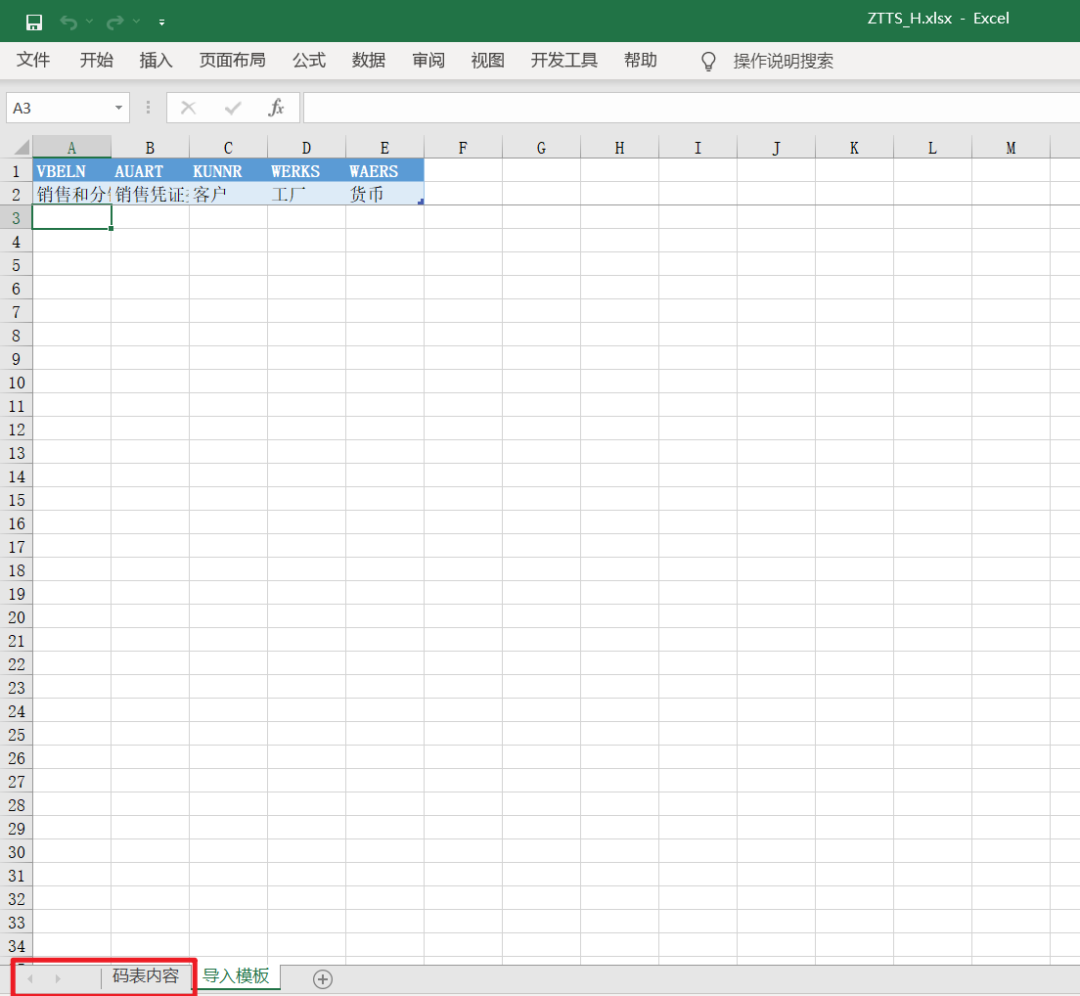Open the 公式 ribbon tab

(x=309, y=61)
